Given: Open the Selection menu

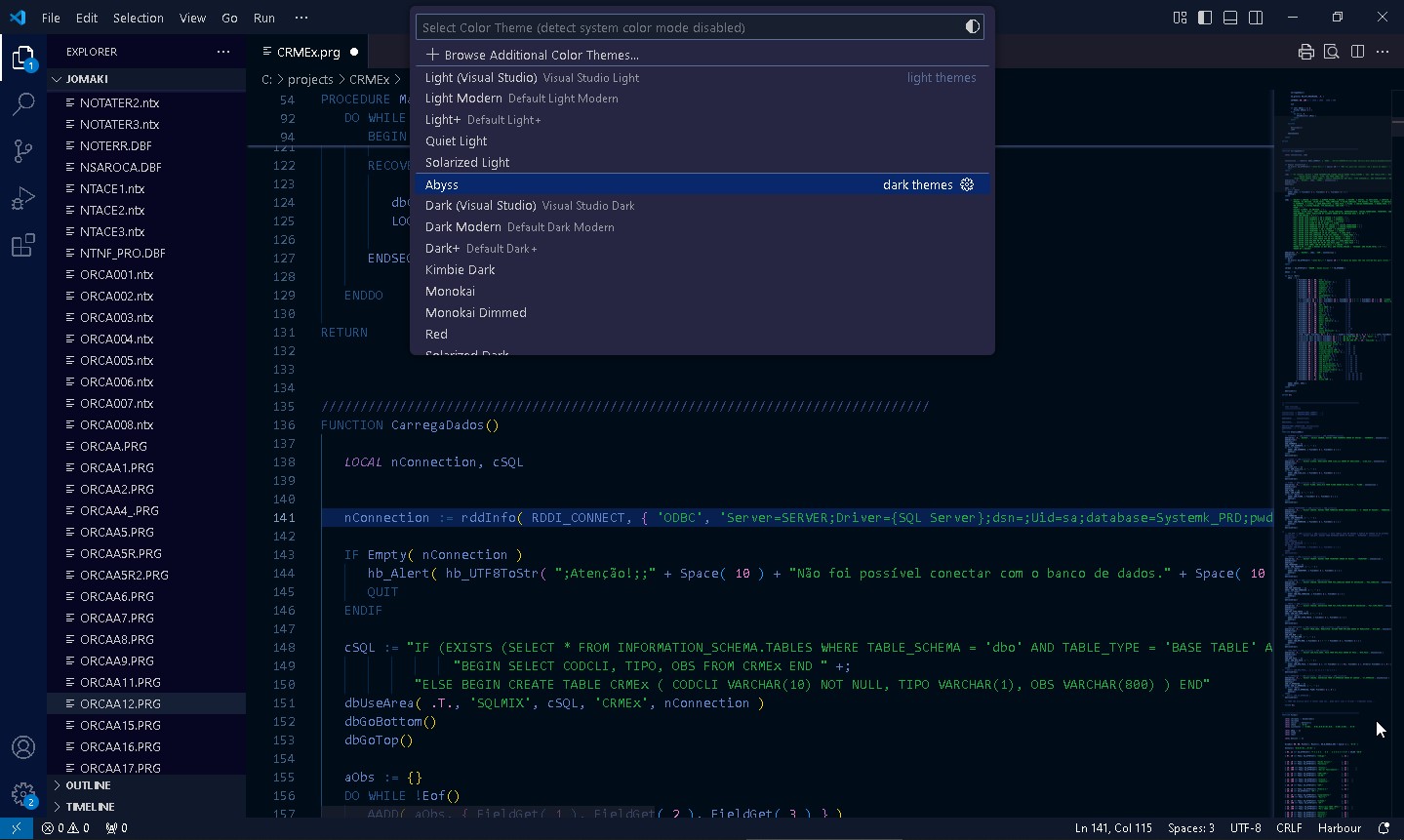Looking at the screenshot, I should coord(138,18).
